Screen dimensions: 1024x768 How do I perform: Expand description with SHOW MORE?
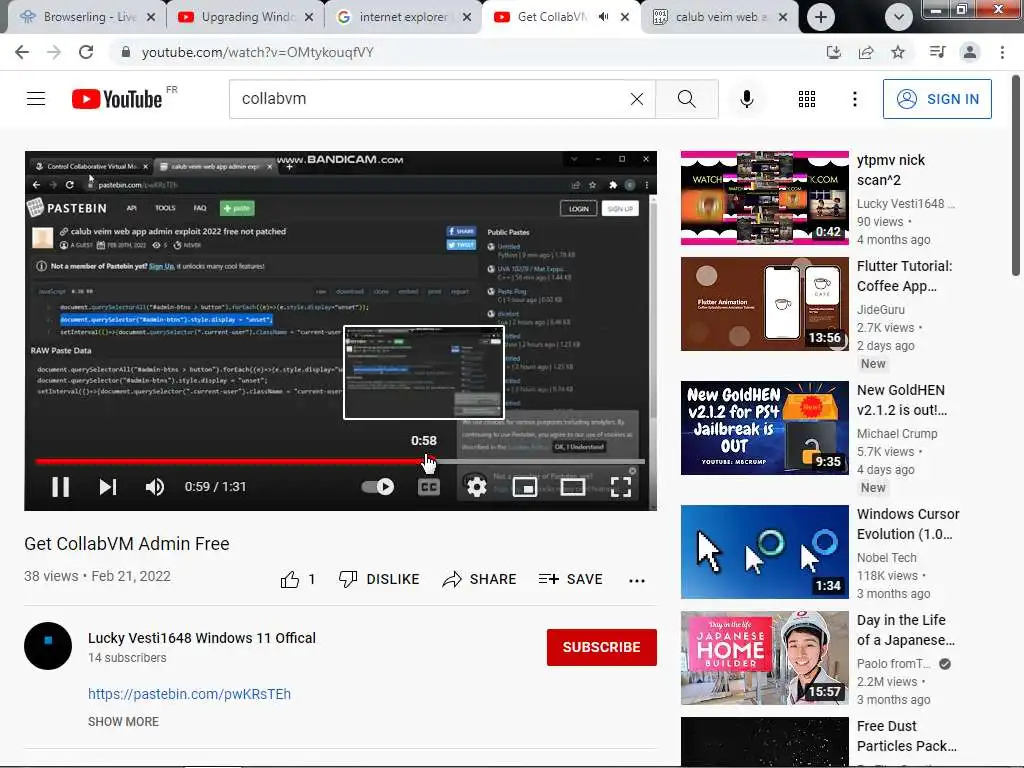pyautogui.click(x=123, y=722)
